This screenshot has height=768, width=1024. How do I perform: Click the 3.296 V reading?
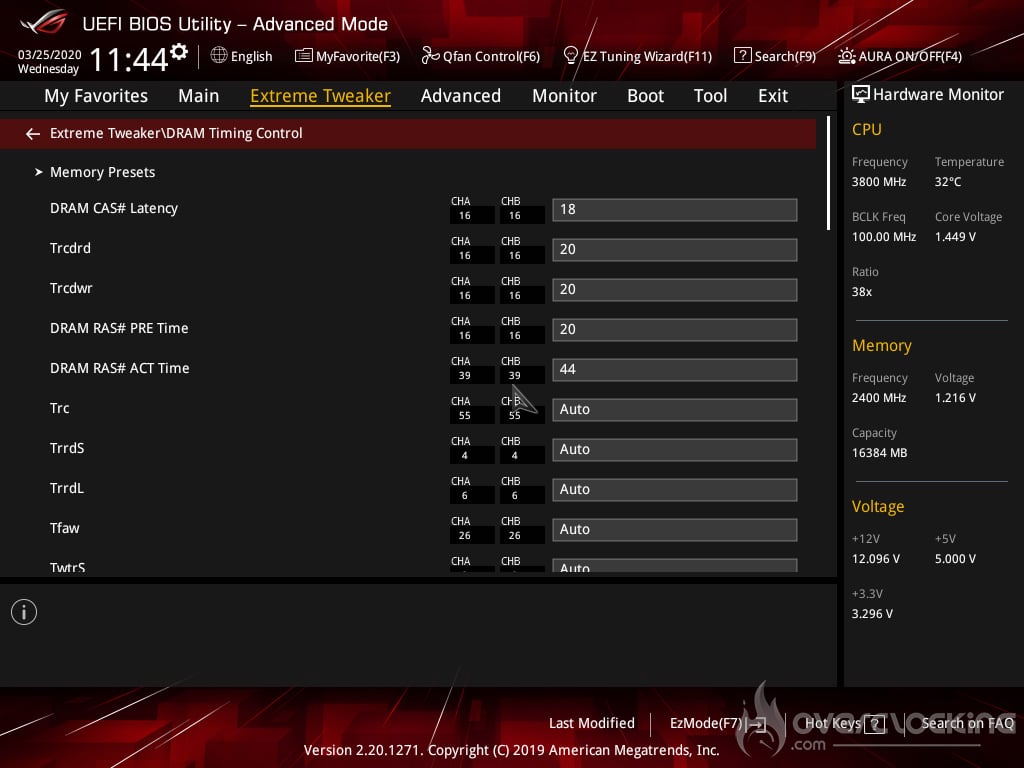pos(872,614)
